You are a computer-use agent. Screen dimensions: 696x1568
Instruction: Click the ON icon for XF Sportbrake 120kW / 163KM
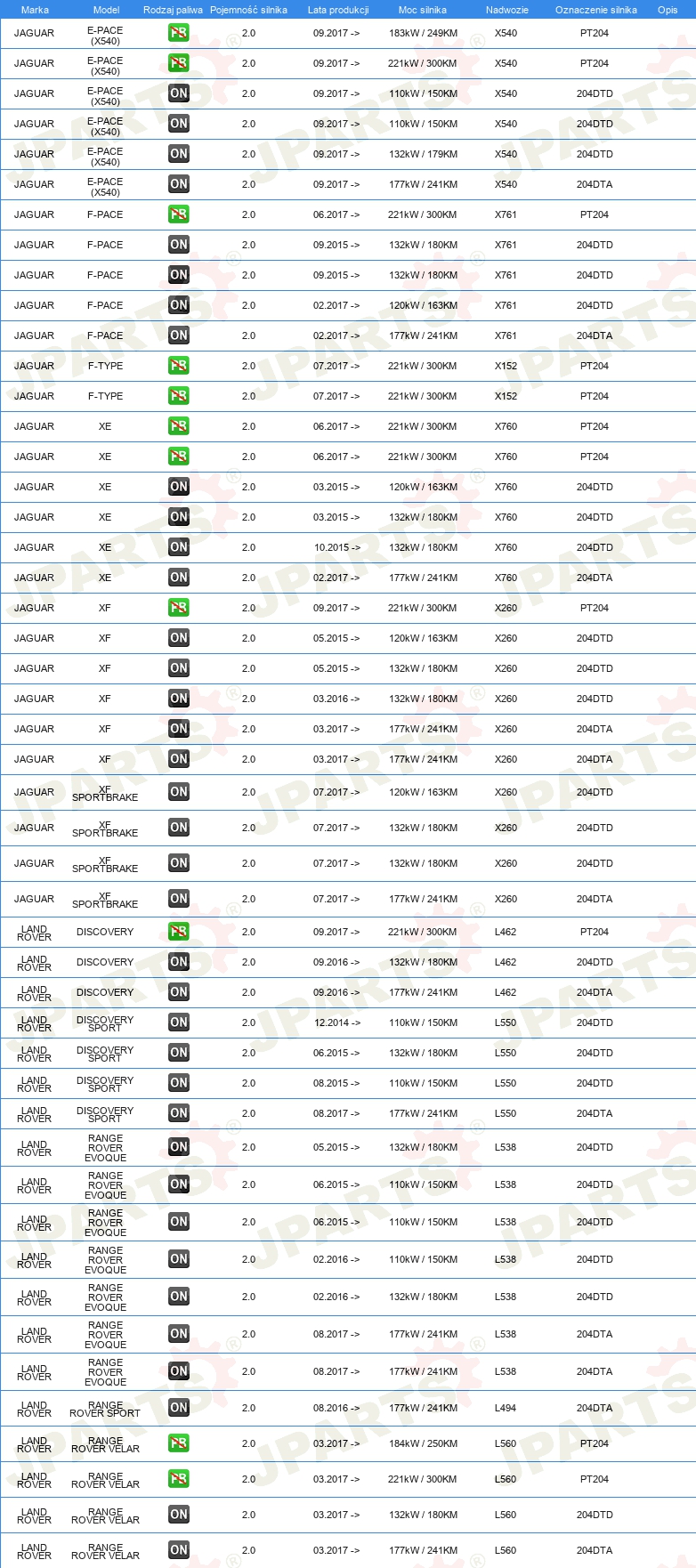coord(179,792)
